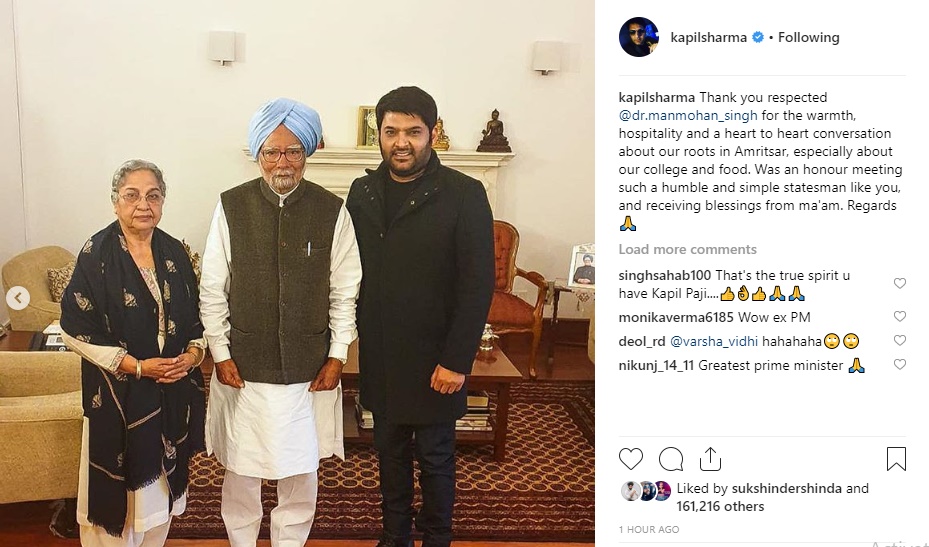Like deol_rd's comment heart

899,340
